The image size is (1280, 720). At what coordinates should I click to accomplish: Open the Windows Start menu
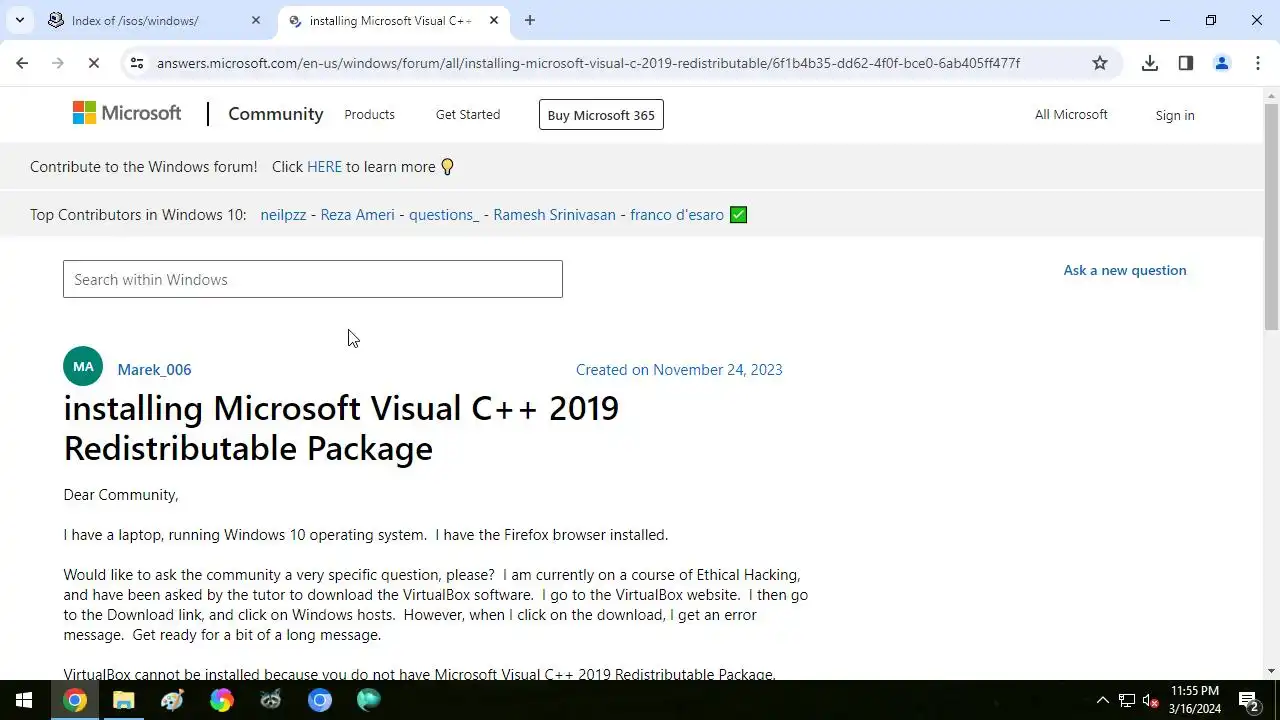point(24,700)
